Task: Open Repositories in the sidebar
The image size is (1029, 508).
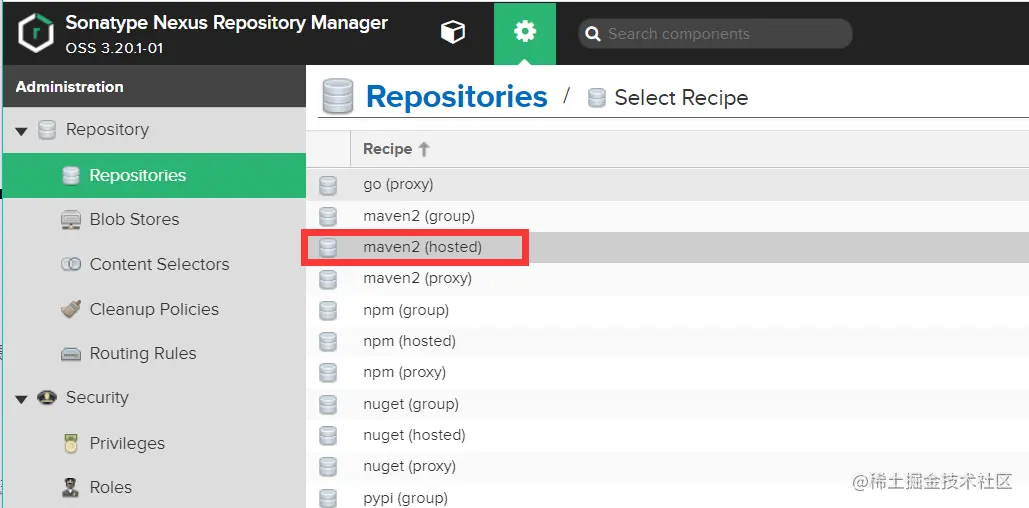Action: pyautogui.click(x=154, y=175)
